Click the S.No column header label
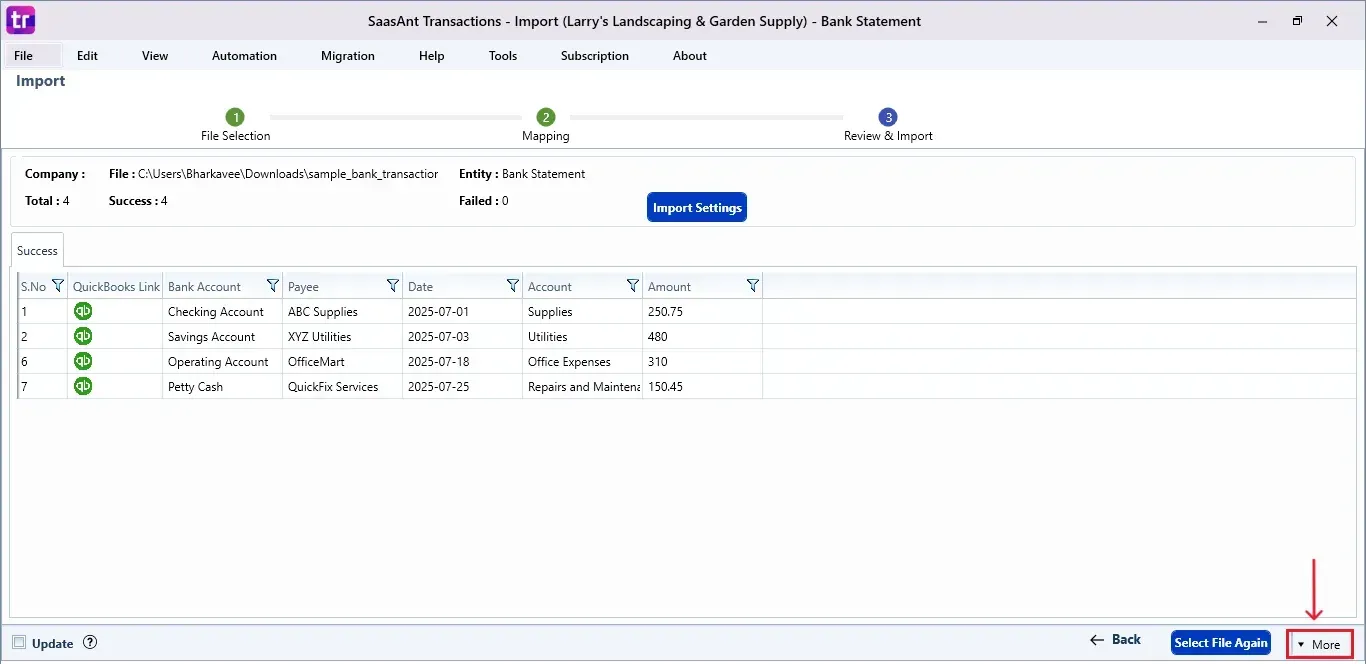Screen dimensions: 1366x664 (34, 287)
